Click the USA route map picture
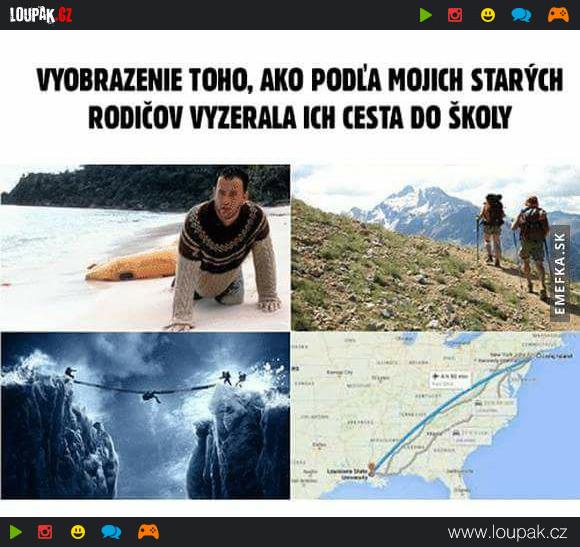580x547 pixels. click(x=435, y=416)
